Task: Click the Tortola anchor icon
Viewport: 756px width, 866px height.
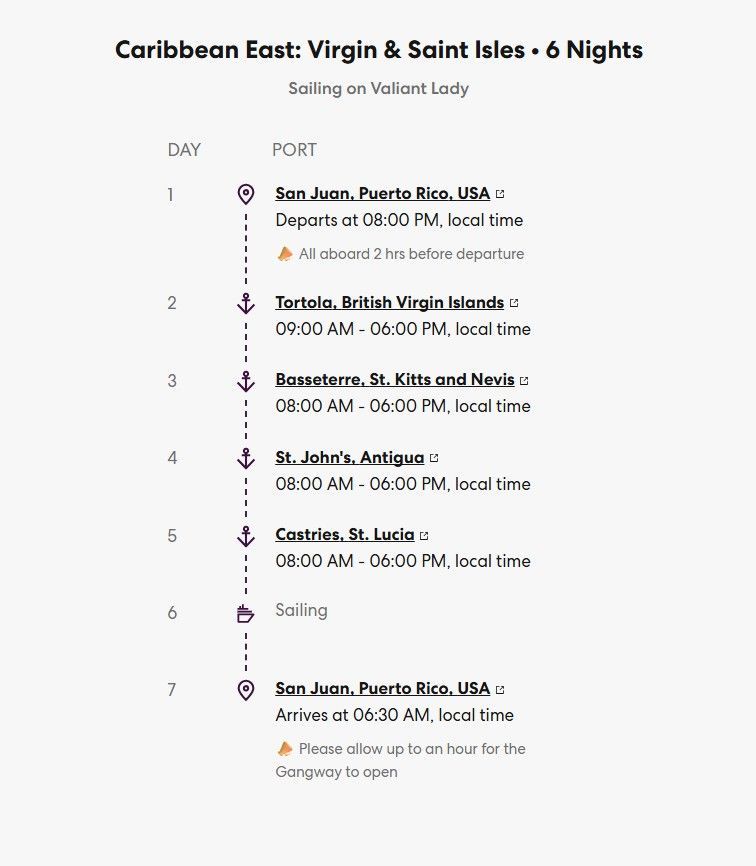Action: [246, 303]
